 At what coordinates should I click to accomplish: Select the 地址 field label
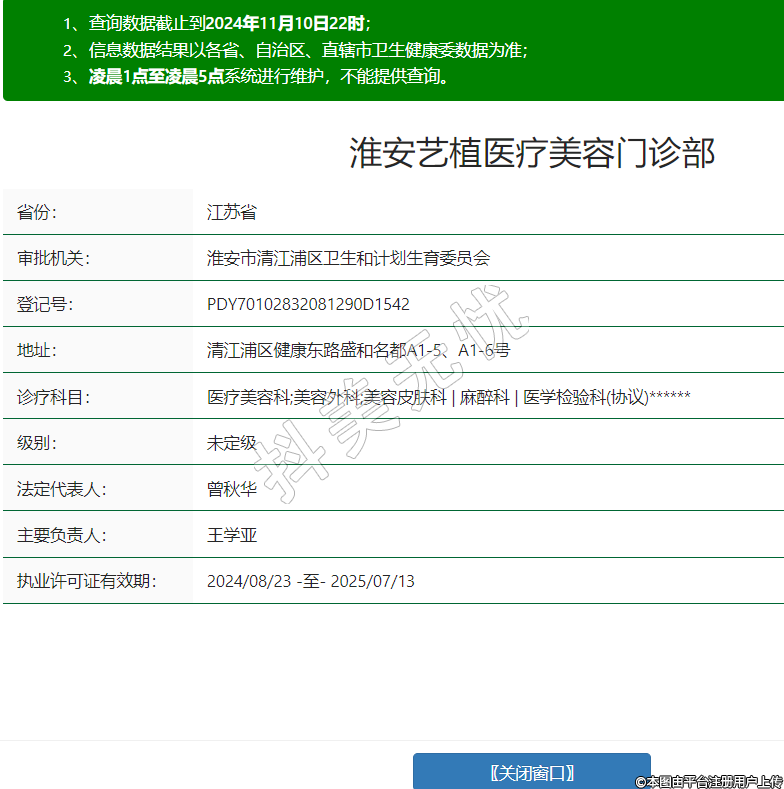point(37,350)
